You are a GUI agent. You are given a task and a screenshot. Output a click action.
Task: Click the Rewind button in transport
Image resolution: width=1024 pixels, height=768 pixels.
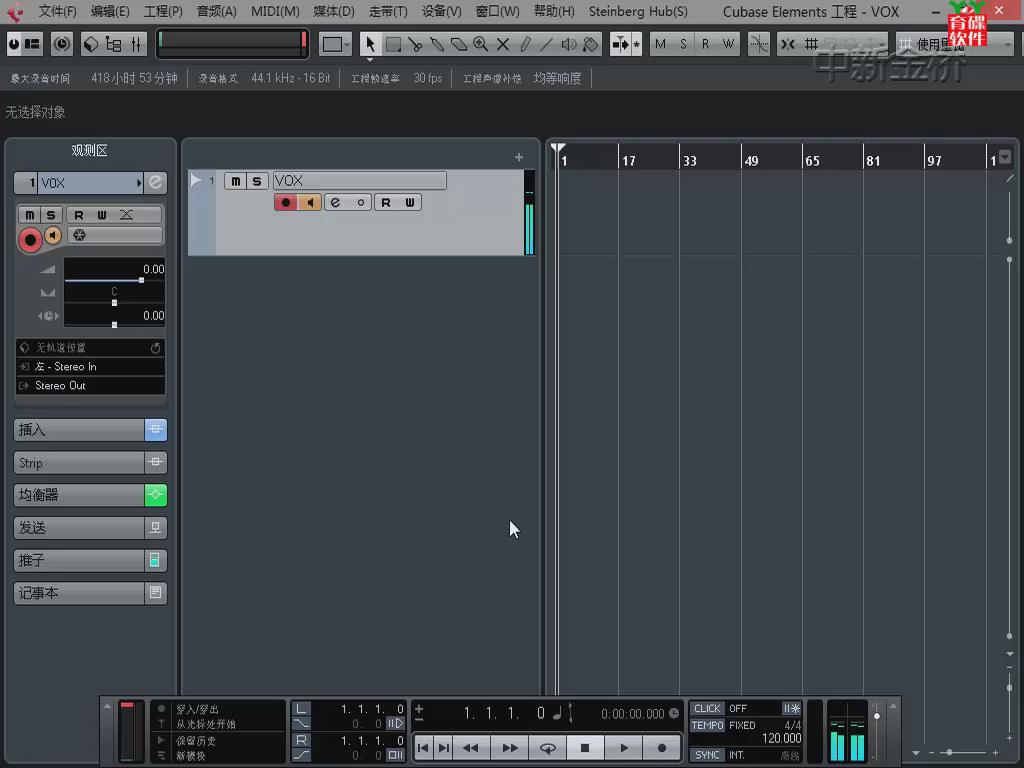pos(470,748)
